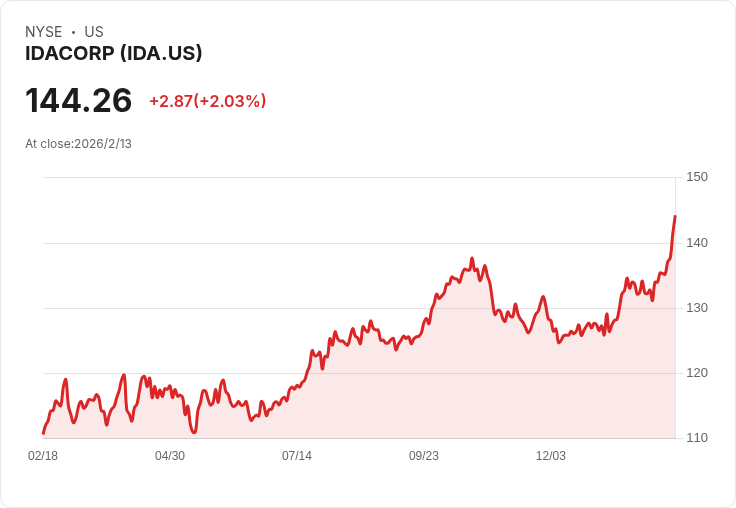Select the 110 price axis label
This screenshot has width=736, height=508.
(697, 438)
